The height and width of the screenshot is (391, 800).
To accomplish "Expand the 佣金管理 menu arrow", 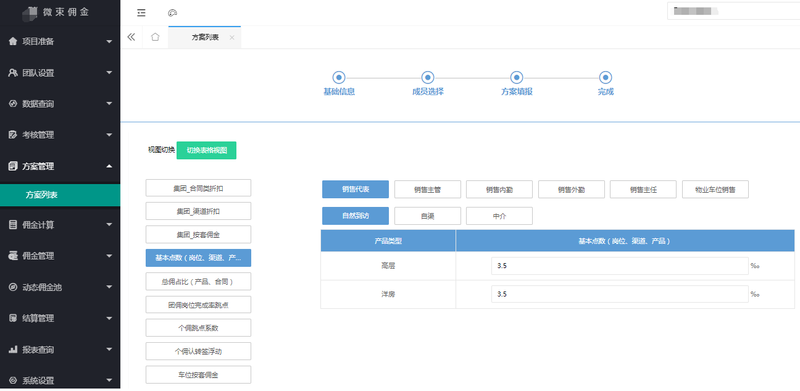I will [109, 256].
